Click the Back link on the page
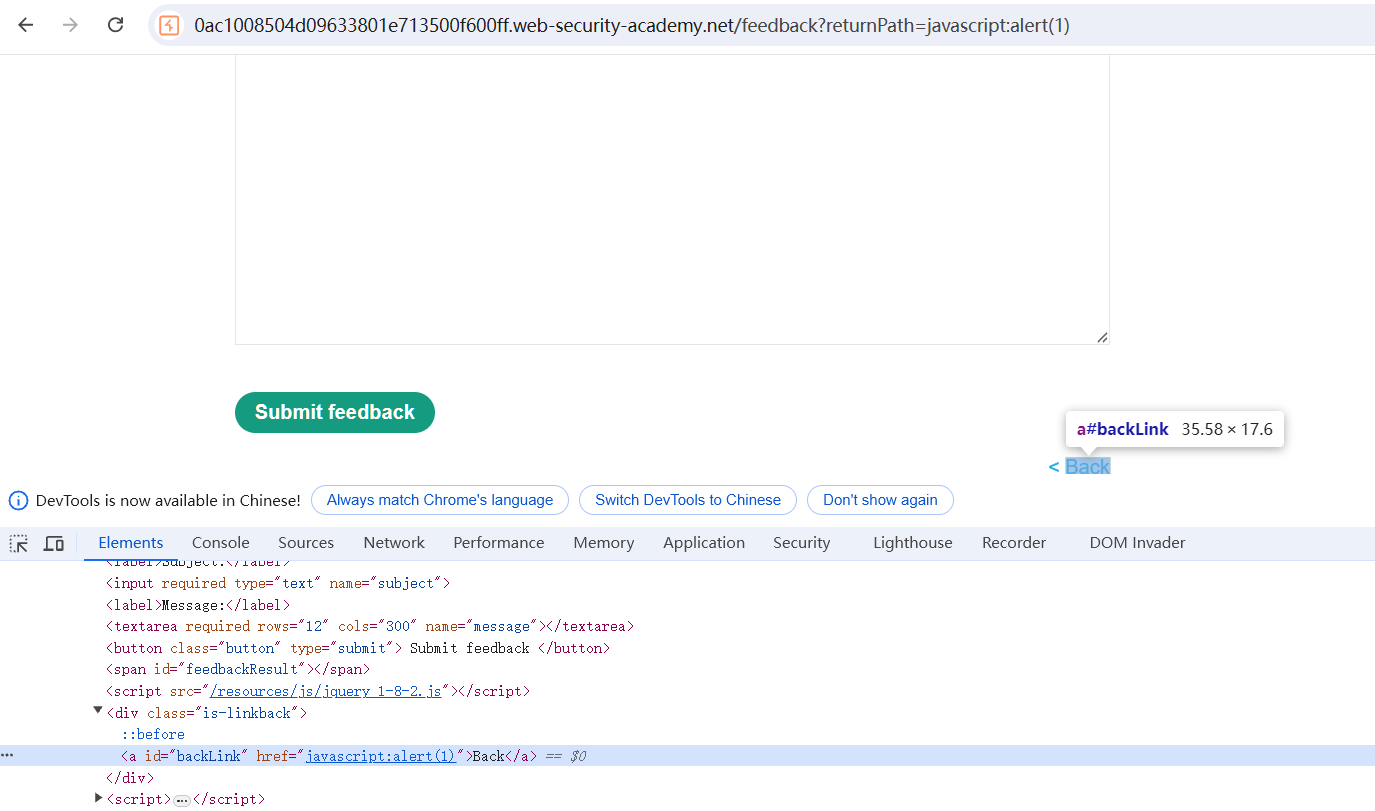This screenshot has width=1375, height=811. (1087, 467)
